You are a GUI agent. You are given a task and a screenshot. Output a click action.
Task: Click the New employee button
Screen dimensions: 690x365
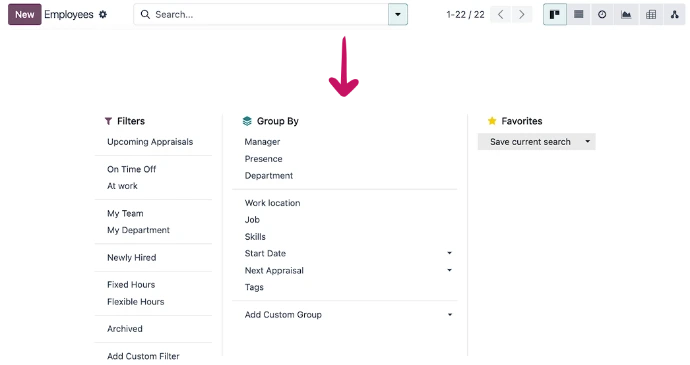(x=25, y=15)
